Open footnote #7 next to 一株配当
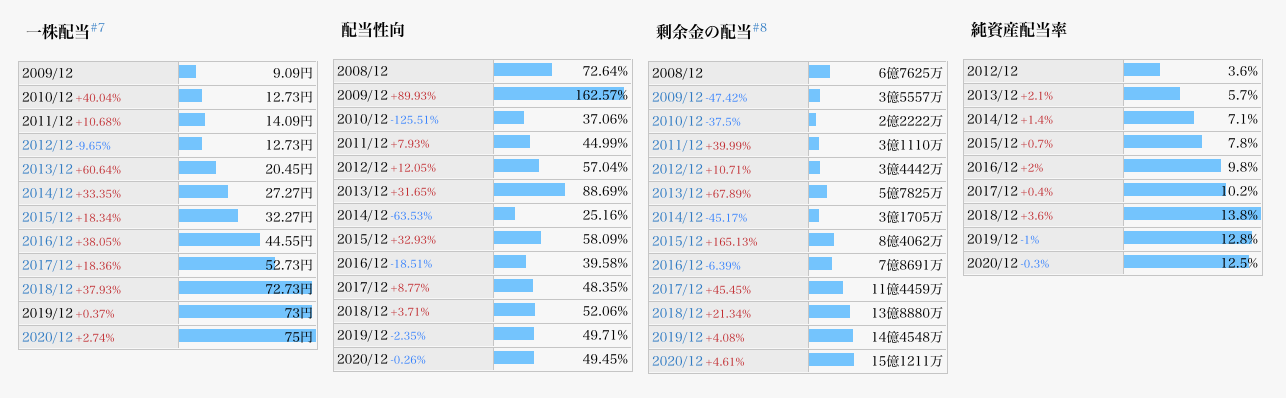Viewport: 1286px width, 398px height. (x=97, y=28)
